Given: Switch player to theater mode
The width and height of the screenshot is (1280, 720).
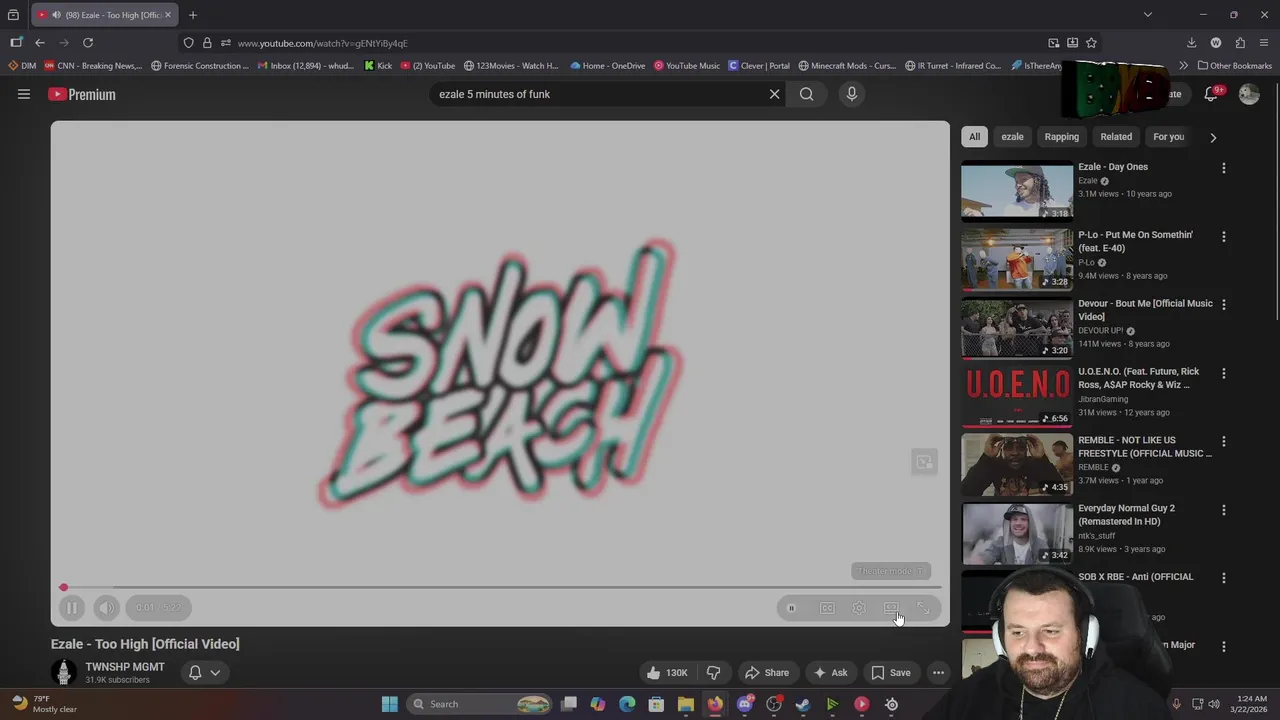Looking at the screenshot, I should point(891,608).
